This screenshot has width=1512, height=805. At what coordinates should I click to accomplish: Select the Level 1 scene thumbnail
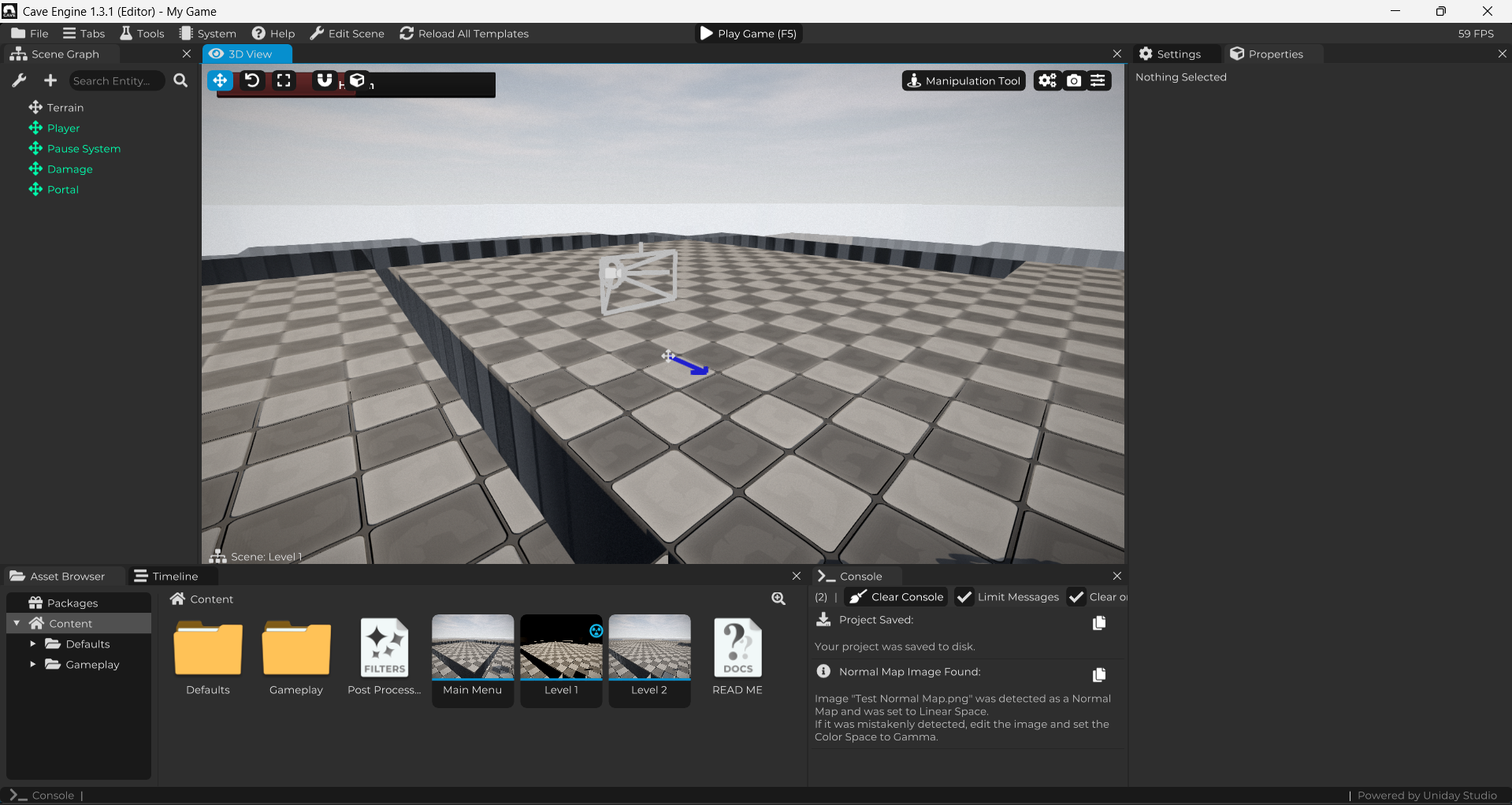[561, 660]
